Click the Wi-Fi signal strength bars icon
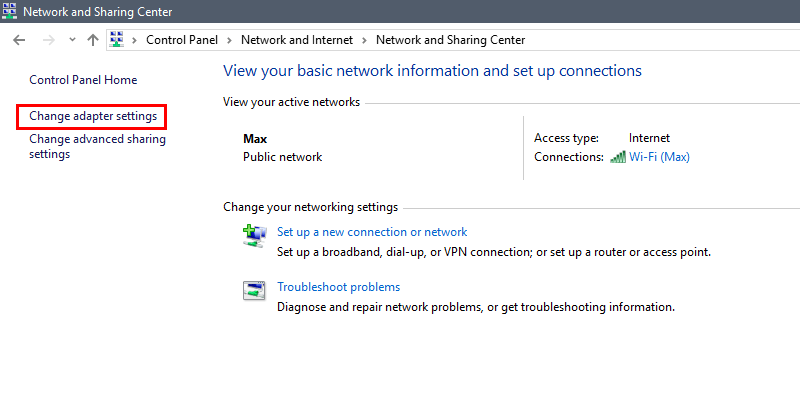The image size is (800, 400). (618, 158)
